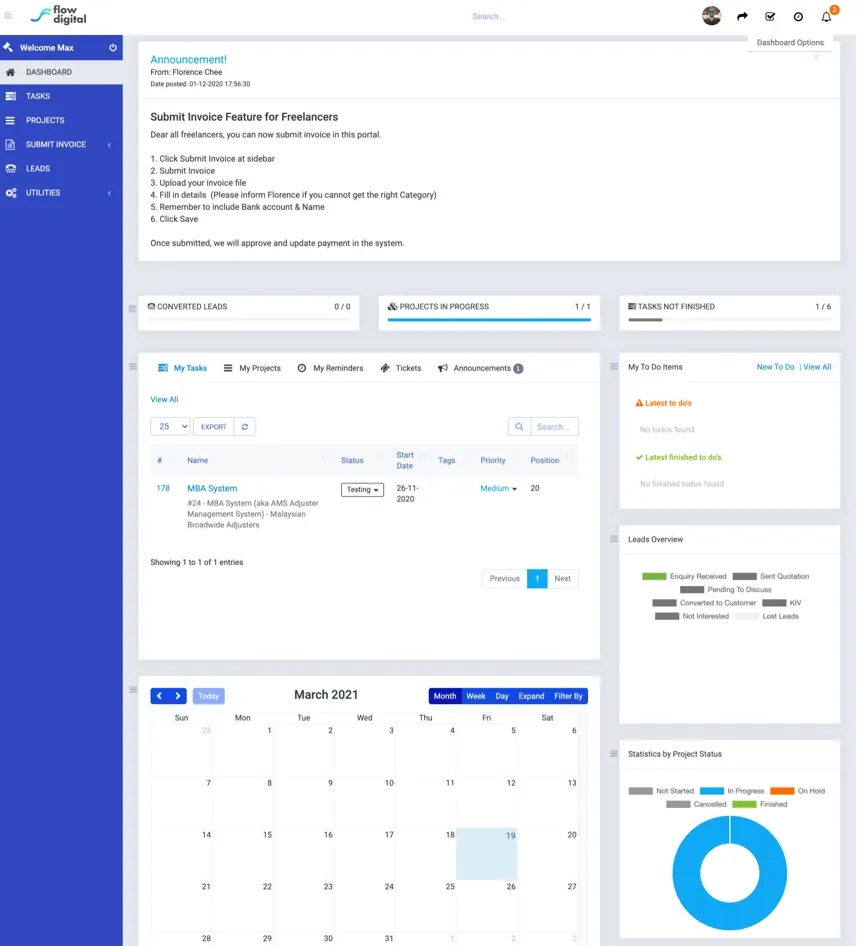Open the to-do checkmark icon in header
The height and width of the screenshot is (946, 860).
click(770, 16)
